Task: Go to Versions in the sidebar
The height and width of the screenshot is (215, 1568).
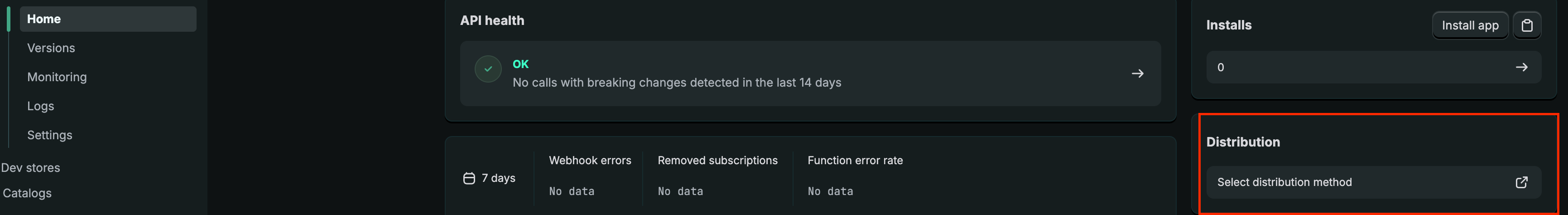Action: pos(51,48)
